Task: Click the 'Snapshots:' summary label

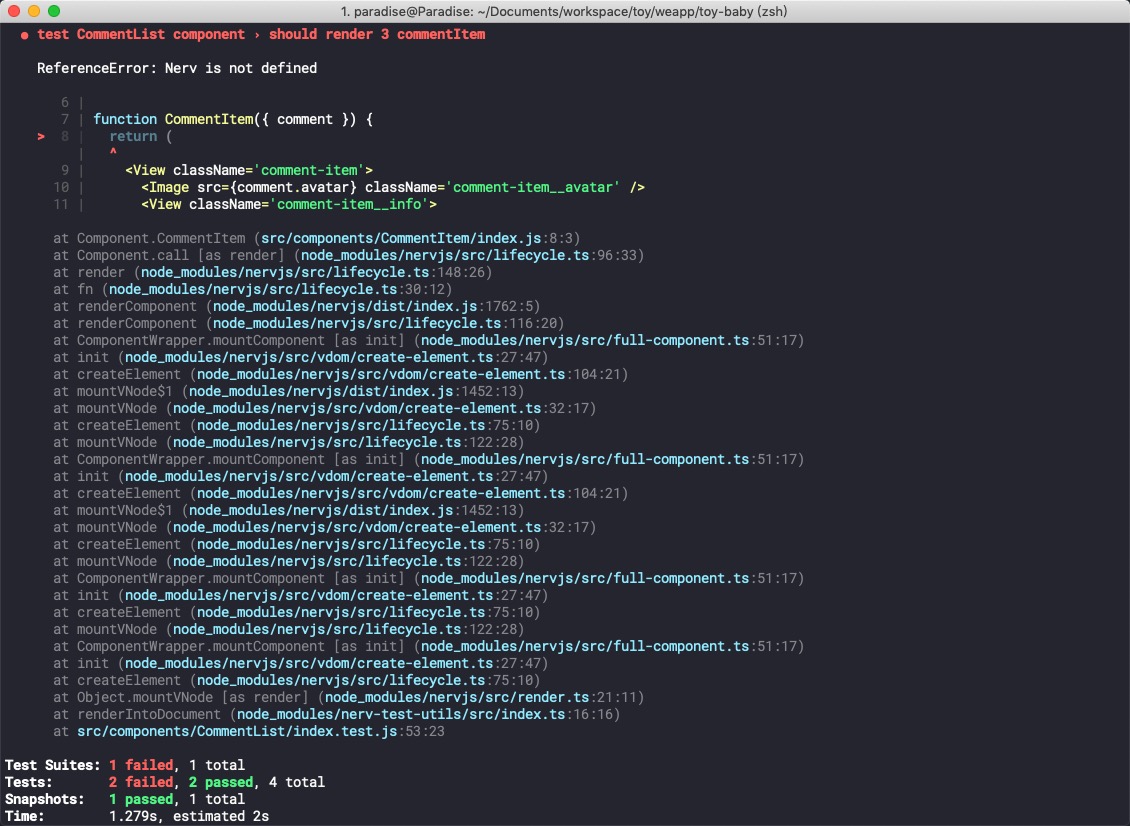Action: 45,799
